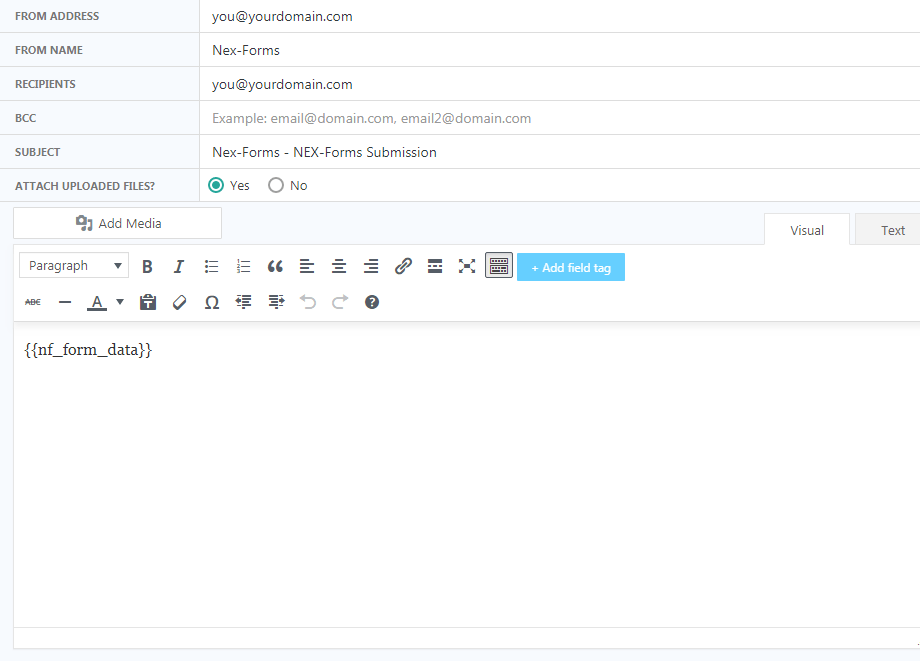This screenshot has width=920, height=661.
Task: Click the BCC label
Action: point(25,118)
